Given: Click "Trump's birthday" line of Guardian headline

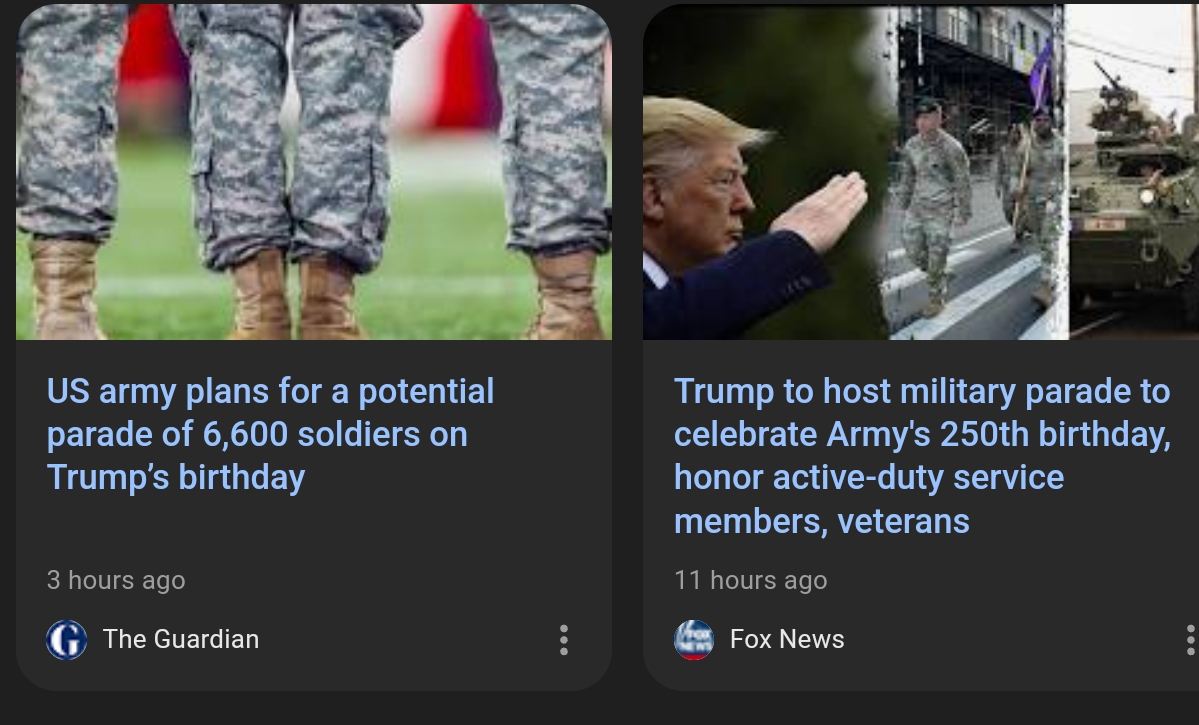Looking at the screenshot, I should pyautogui.click(x=176, y=477).
